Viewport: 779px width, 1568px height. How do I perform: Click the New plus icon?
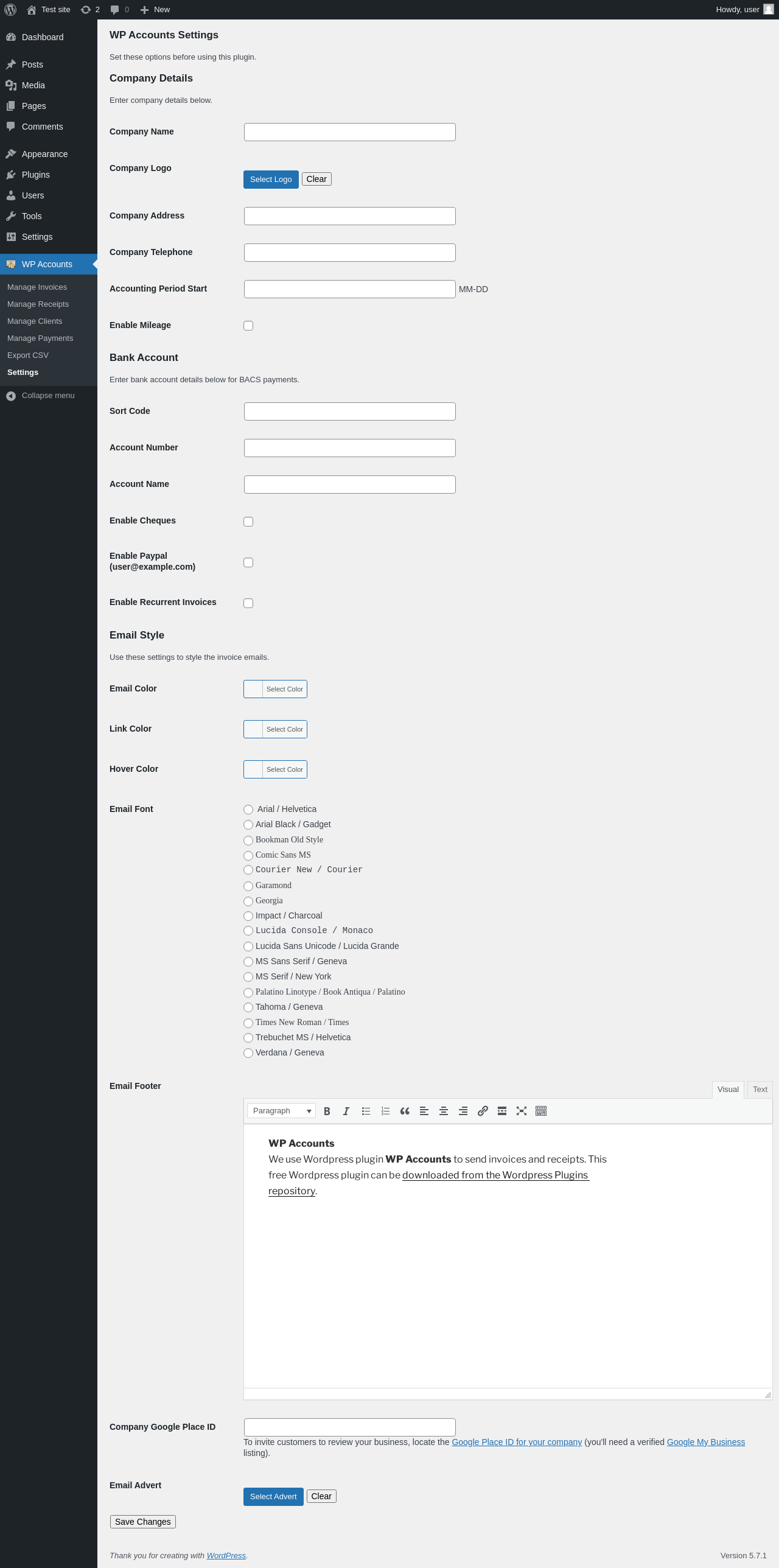click(x=144, y=10)
